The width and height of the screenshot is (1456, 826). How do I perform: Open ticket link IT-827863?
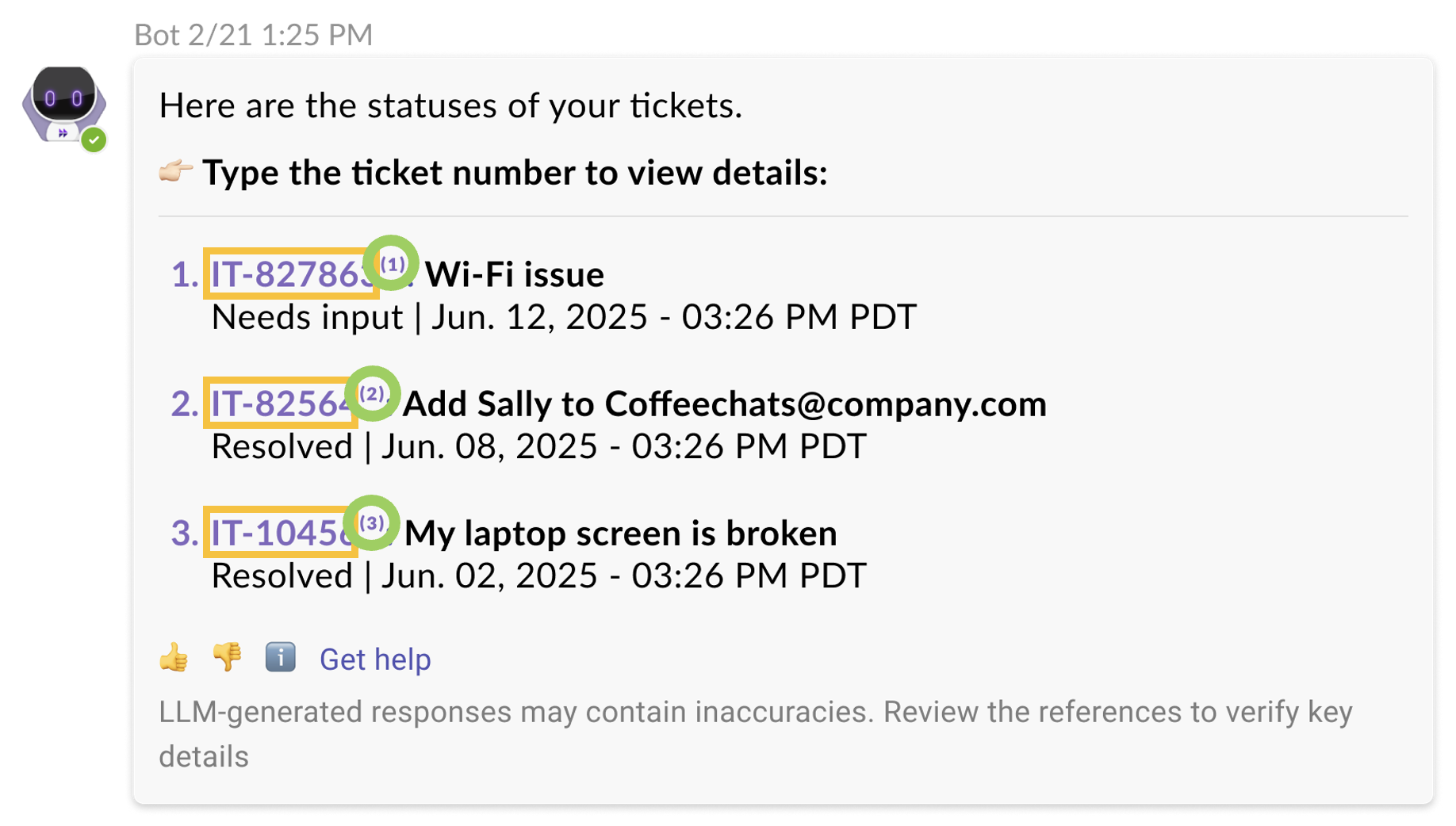[x=291, y=274]
